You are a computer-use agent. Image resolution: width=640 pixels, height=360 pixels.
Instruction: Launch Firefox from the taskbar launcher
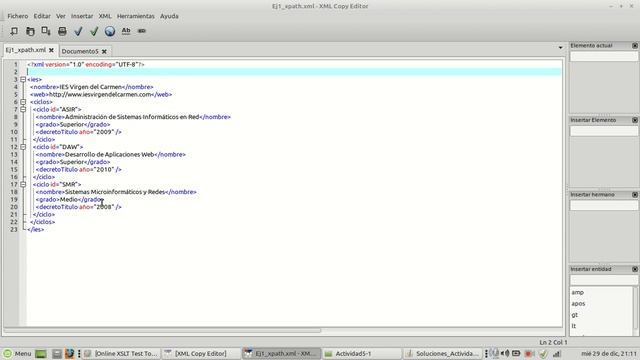click(70, 353)
